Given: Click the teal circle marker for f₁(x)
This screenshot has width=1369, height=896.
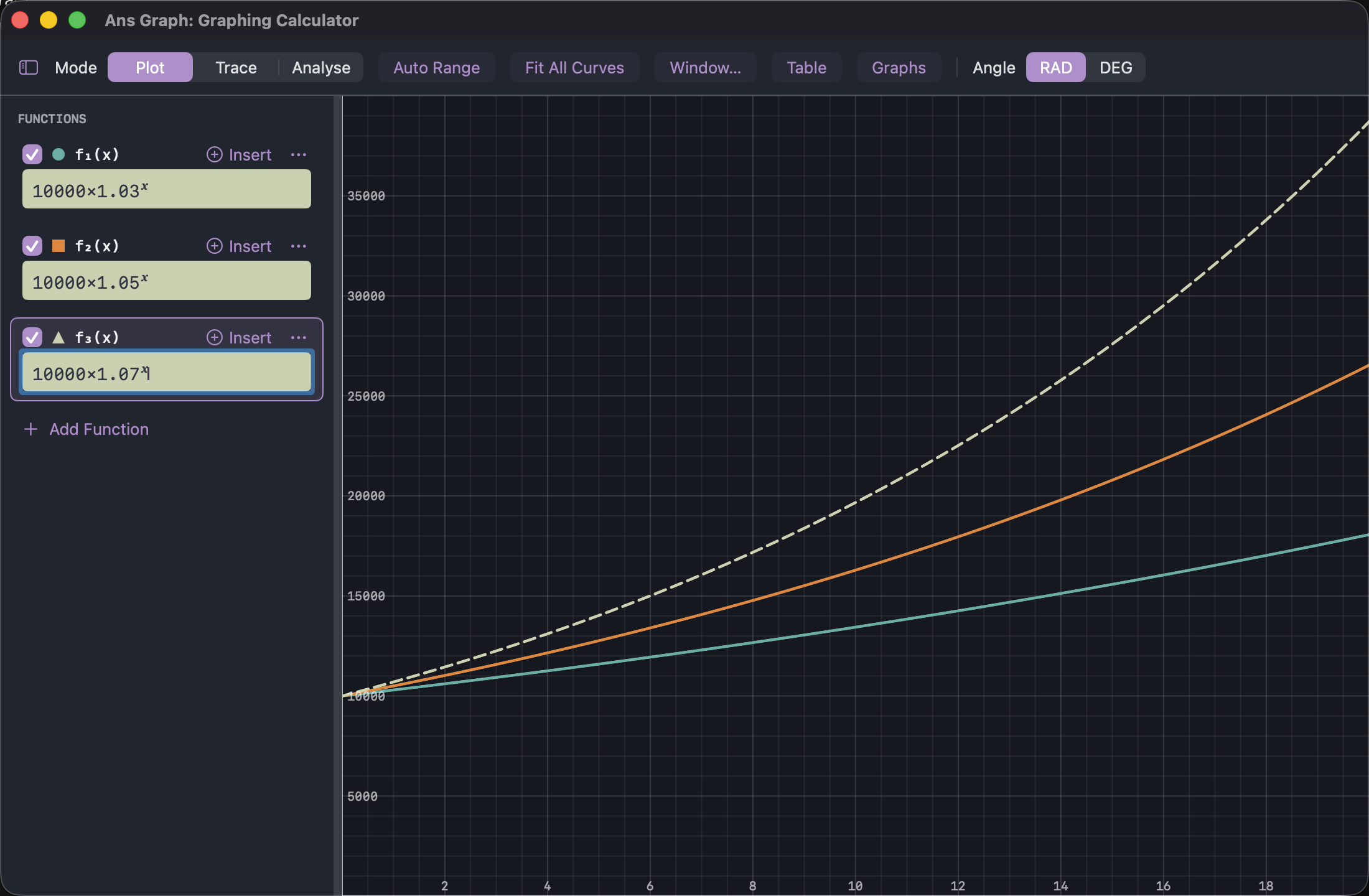Looking at the screenshot, I should [x=58, y=154].
